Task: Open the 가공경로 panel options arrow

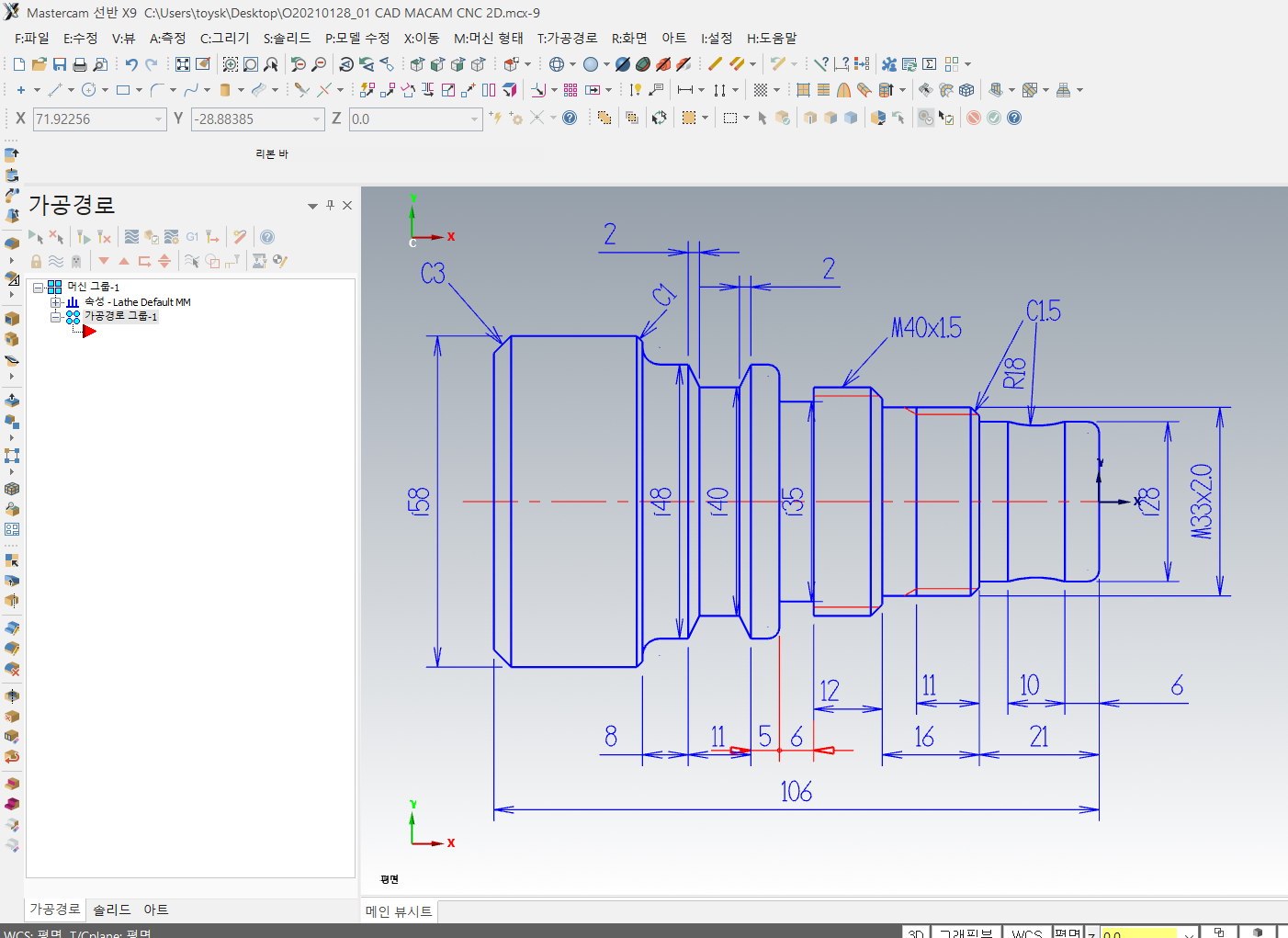Action: pos(312,206)
